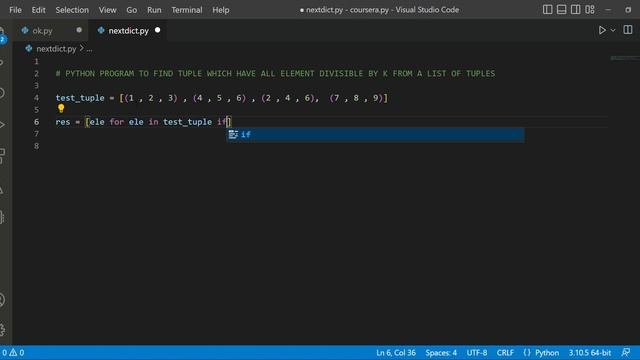The image size is (640, 360).
Task: Click the feedback icon in status bar
Action: (626, 352)
